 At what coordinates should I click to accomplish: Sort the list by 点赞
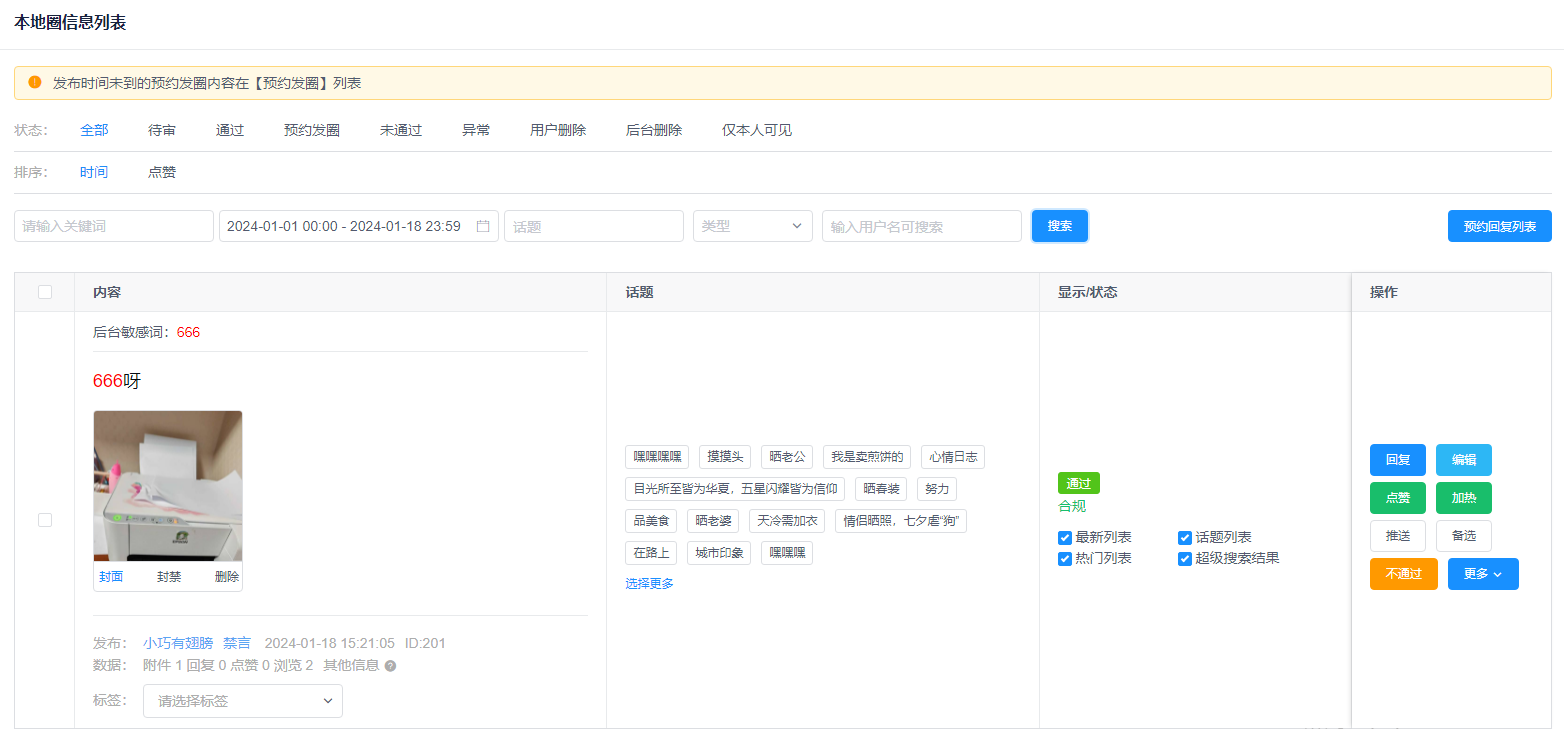[x=162, y=172]
